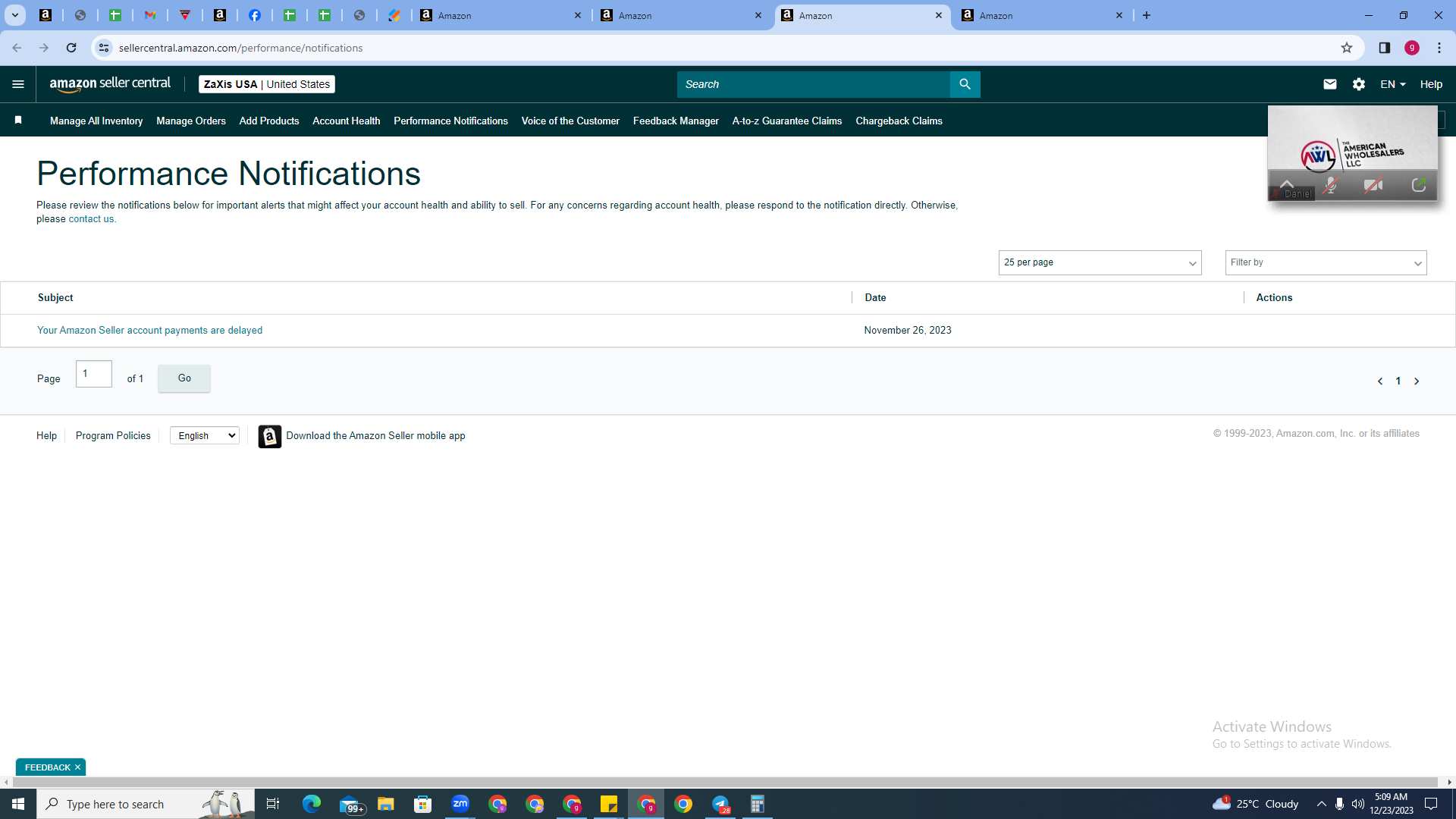1456x819 pixels.
Task: Bookmark this page with the star icon
Action: [x=1347, y=48]
